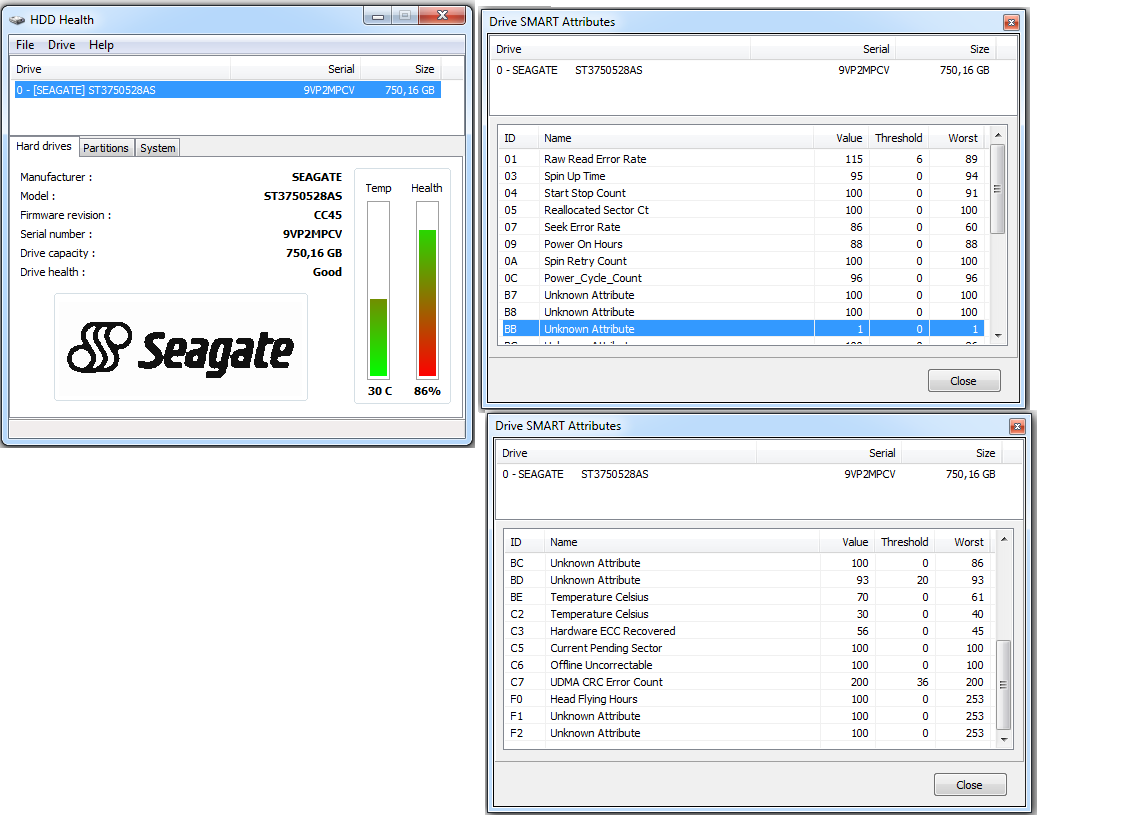The width and height of the screenshot is (1130, 821).
Task: Select the Seek Error Rate row
Action: (742, 227)
